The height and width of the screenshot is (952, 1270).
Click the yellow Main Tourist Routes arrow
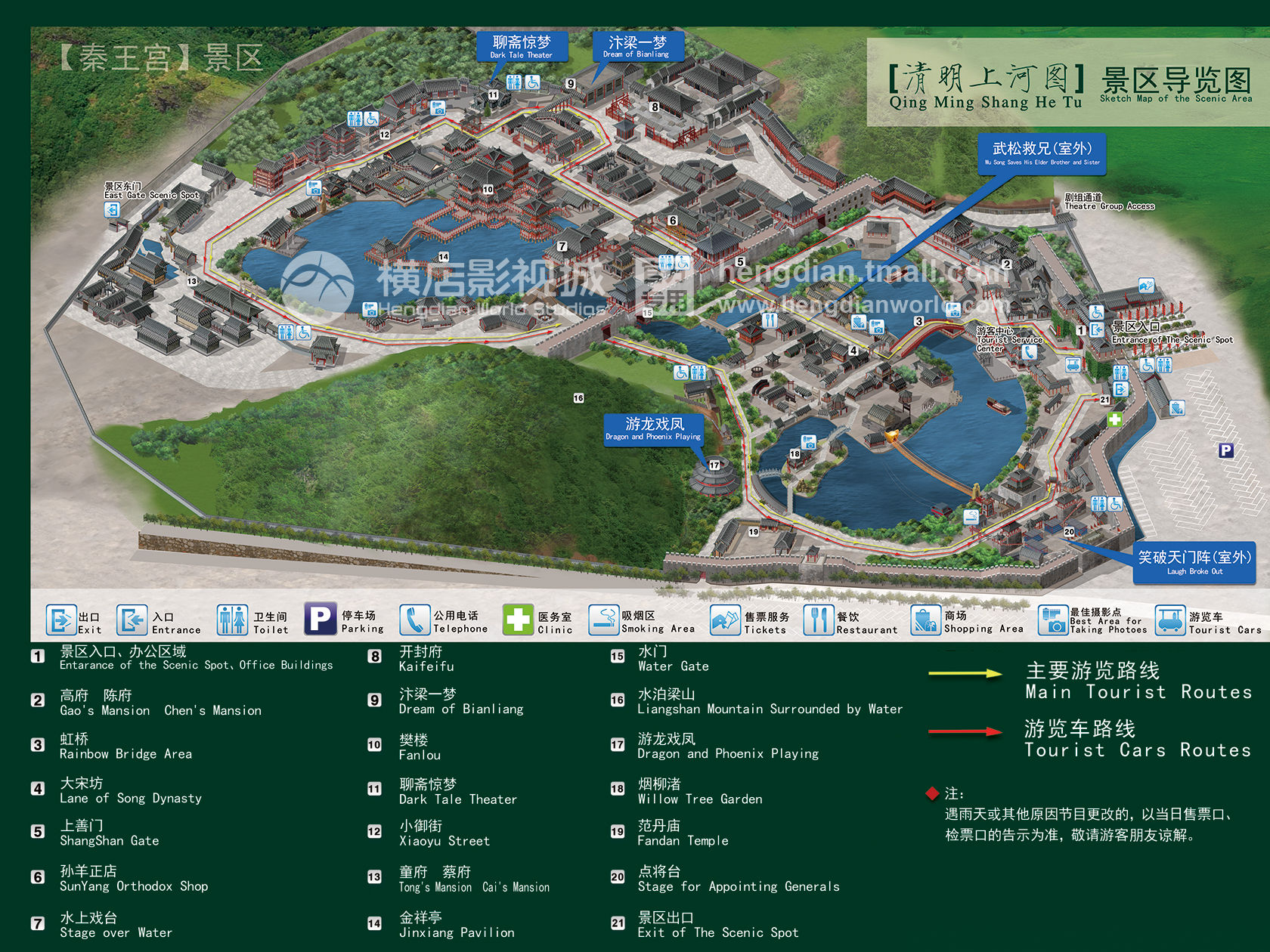(965, 673)
